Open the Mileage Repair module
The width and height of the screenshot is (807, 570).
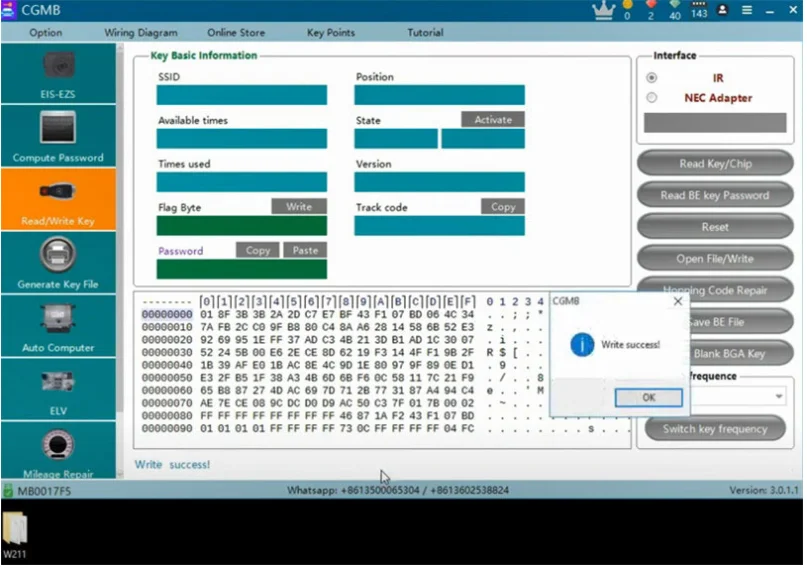pyautogui.click(x=58, y=451)
